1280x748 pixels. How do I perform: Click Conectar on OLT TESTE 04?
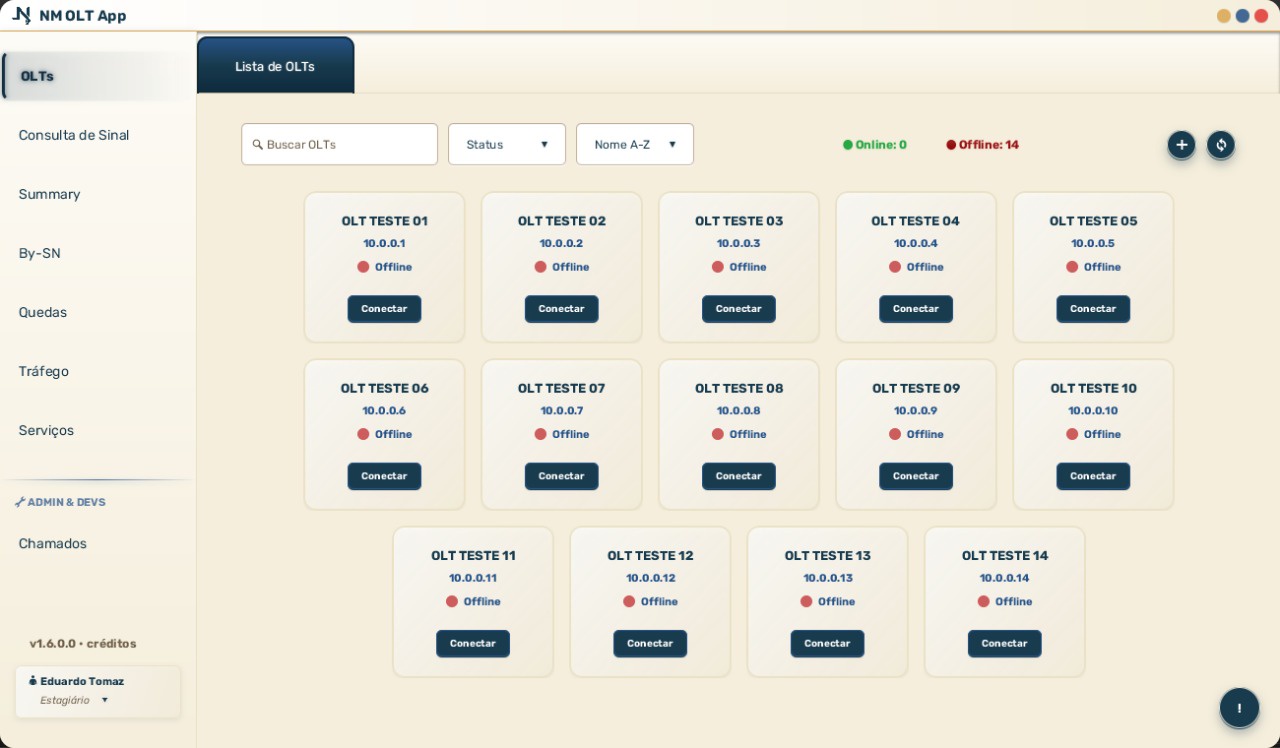click(916, 309)
